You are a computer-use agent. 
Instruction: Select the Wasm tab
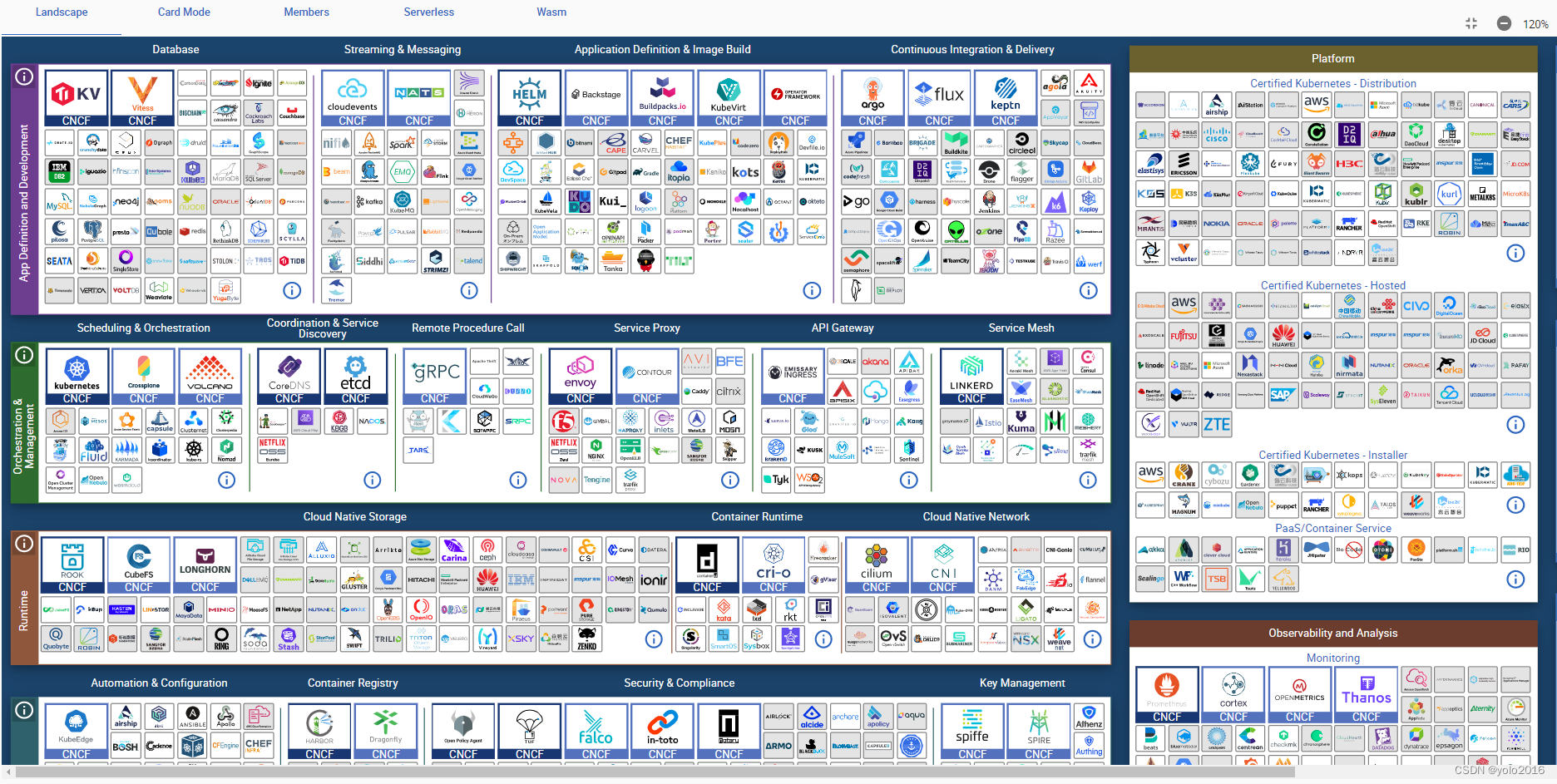tap(551, 12)
